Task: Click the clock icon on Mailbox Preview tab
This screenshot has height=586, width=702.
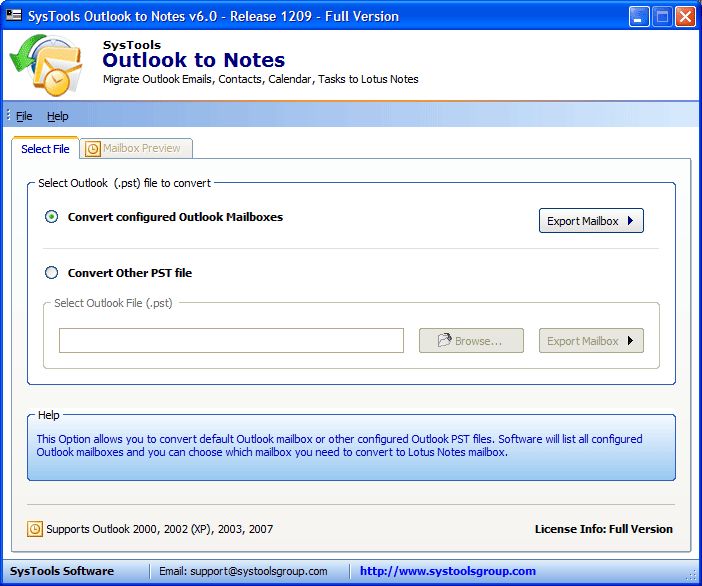Action: coord(93,149)
